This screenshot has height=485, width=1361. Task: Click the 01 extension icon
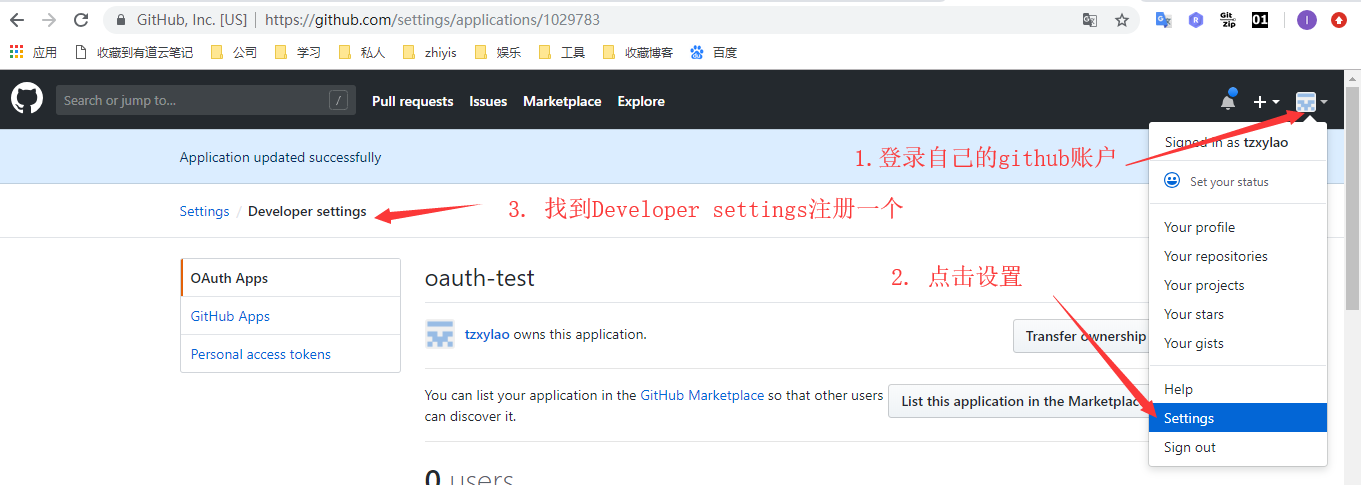click(x=1260, y=20)
